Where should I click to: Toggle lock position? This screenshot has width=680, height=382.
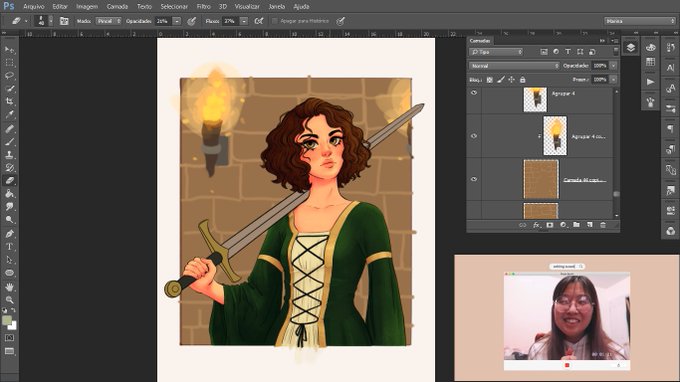[511, 80]
